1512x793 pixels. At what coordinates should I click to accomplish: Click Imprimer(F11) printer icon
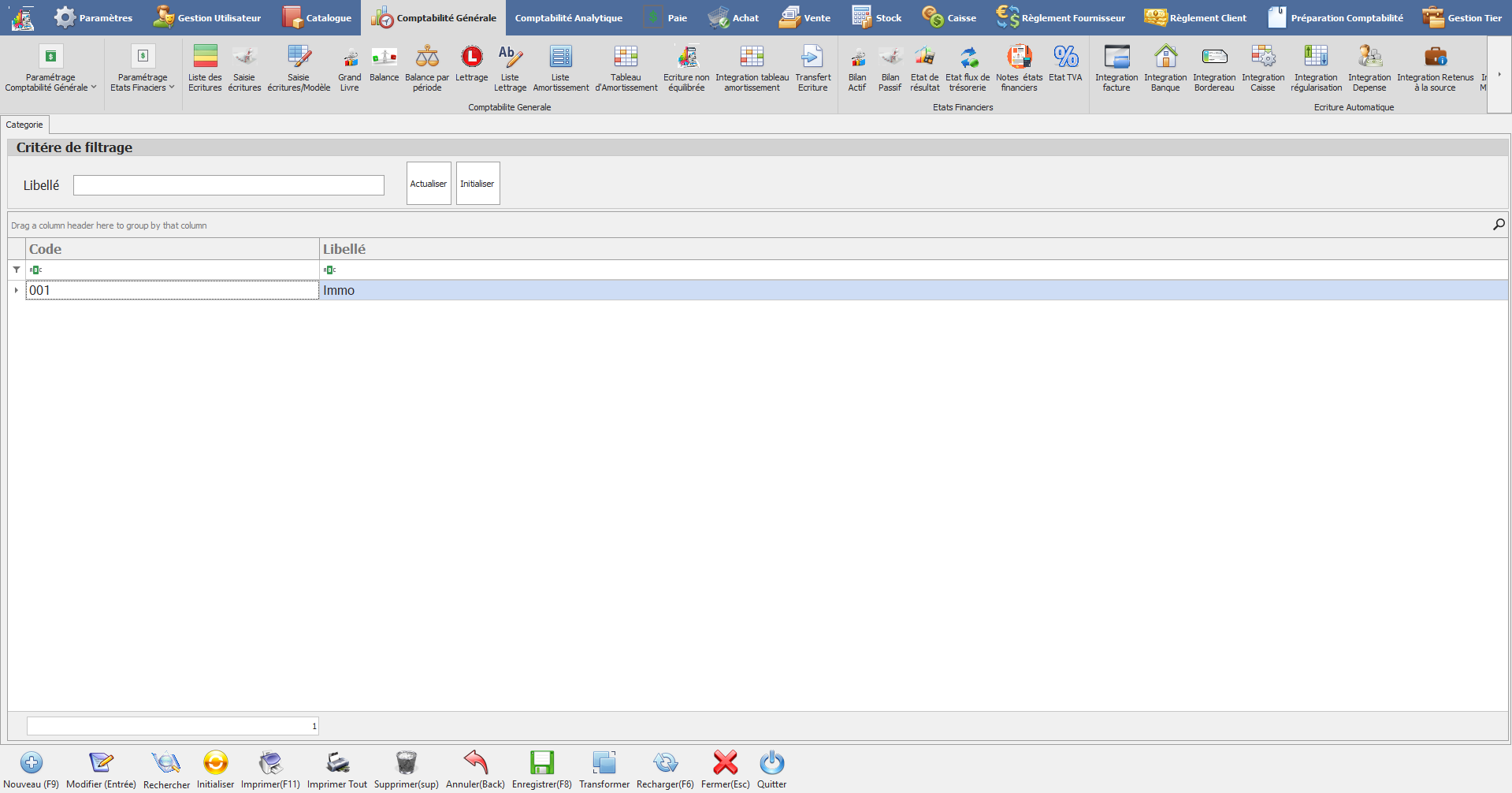270,763
